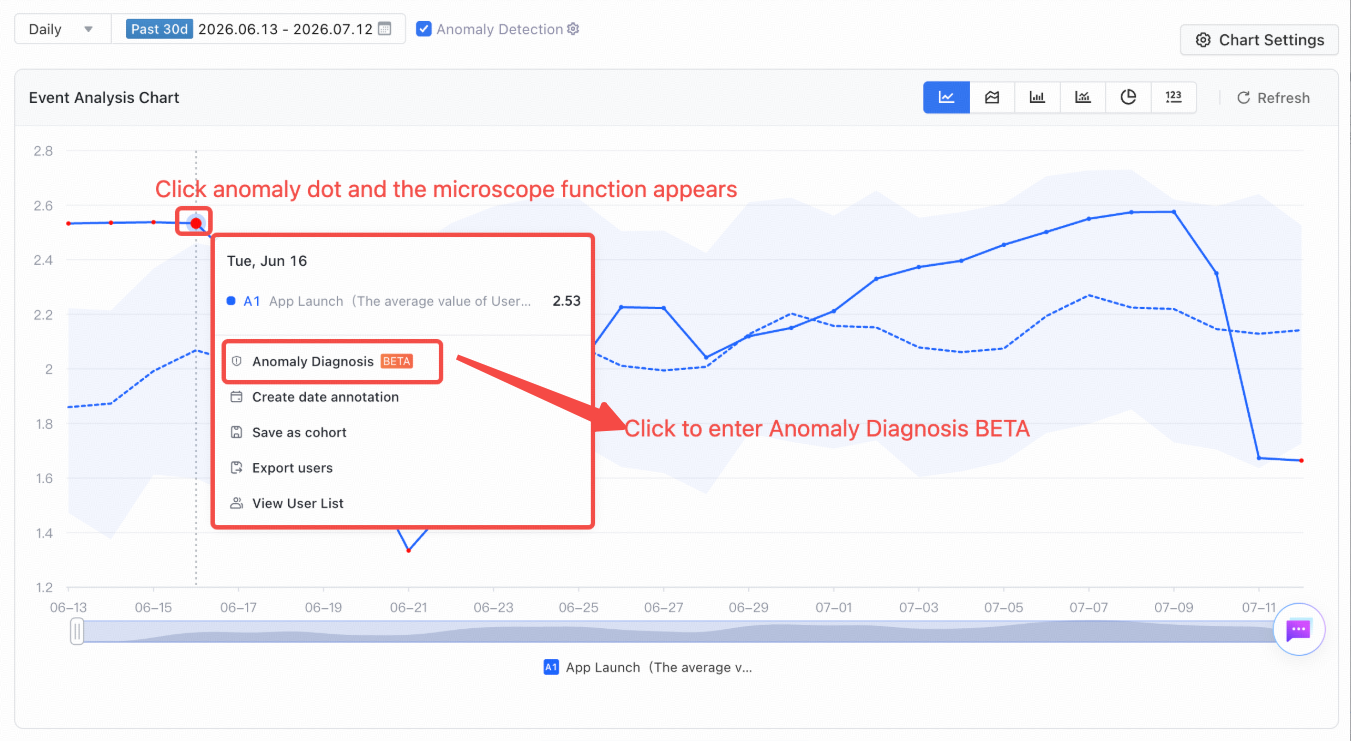Click the timeline range slider left handle
This screenshot has height=741, width=1351.
click(x=77, y=631)
